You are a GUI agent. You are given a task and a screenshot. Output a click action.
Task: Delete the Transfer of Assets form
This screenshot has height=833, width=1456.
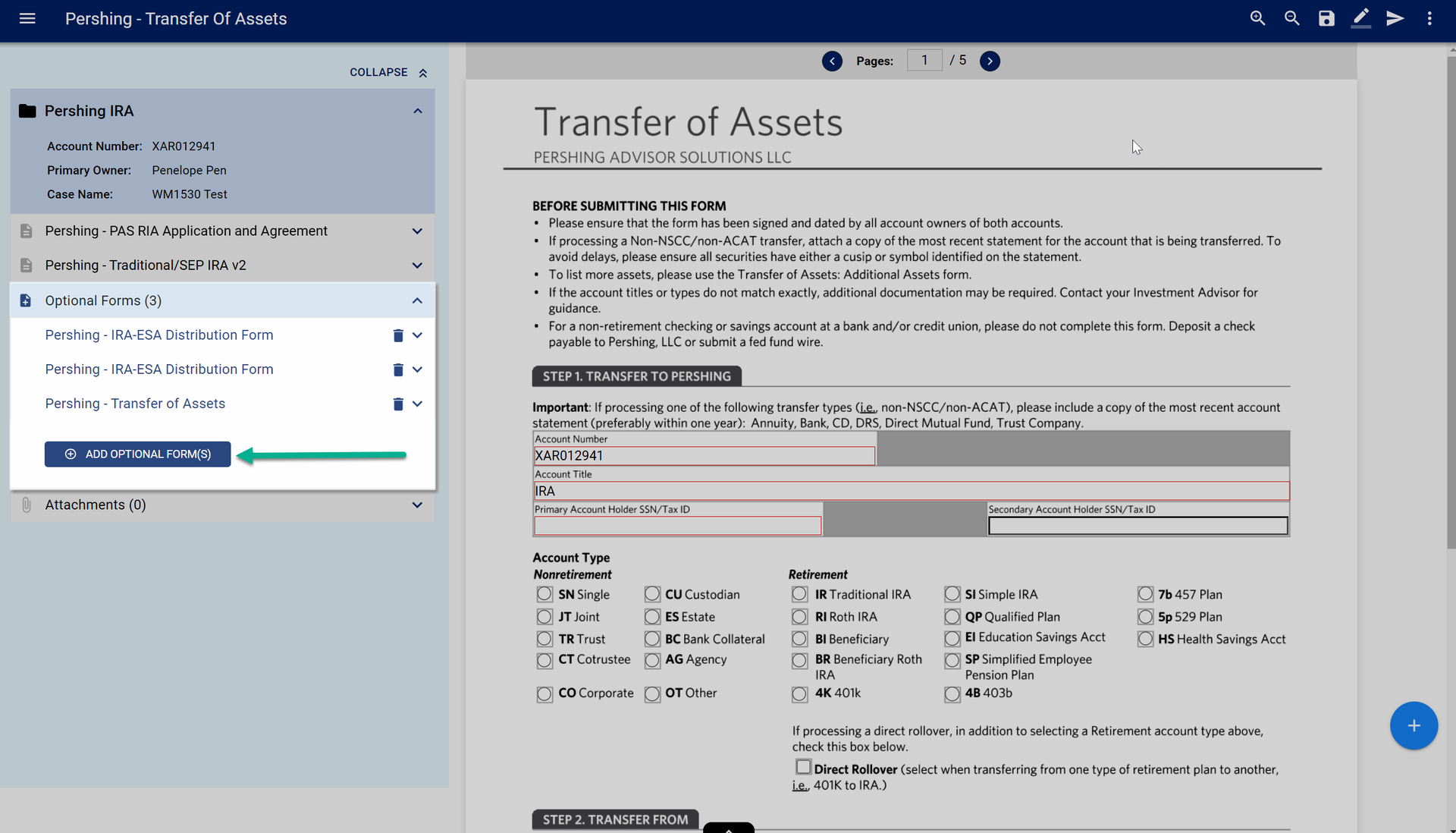coord(398,404)
